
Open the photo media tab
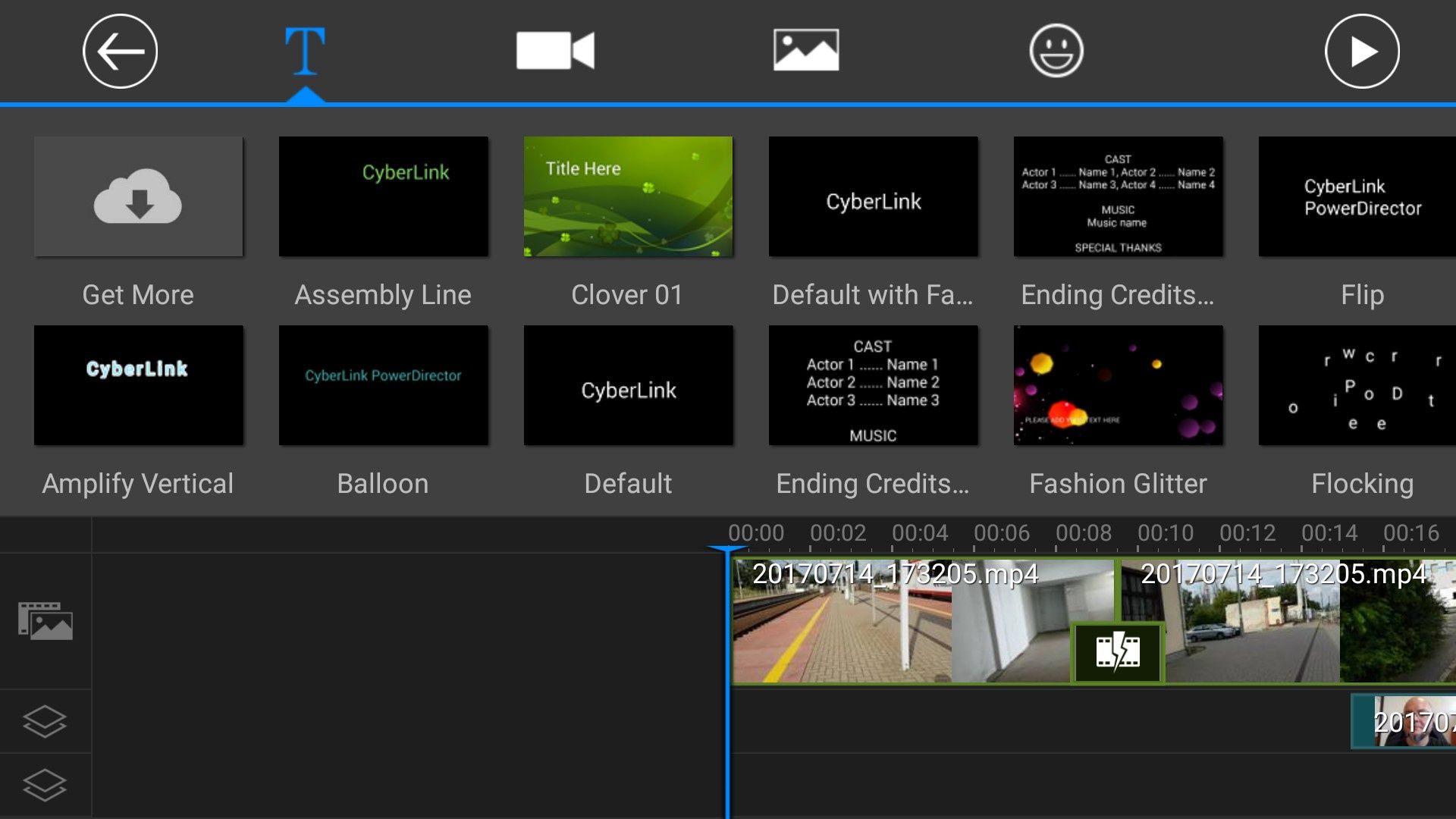click(806, 50)
